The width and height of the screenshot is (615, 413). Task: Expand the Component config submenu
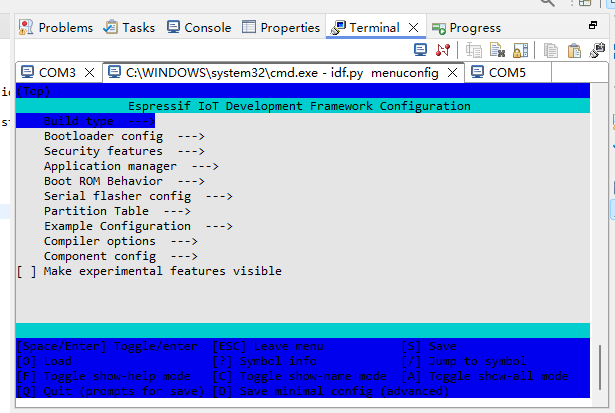120,256
